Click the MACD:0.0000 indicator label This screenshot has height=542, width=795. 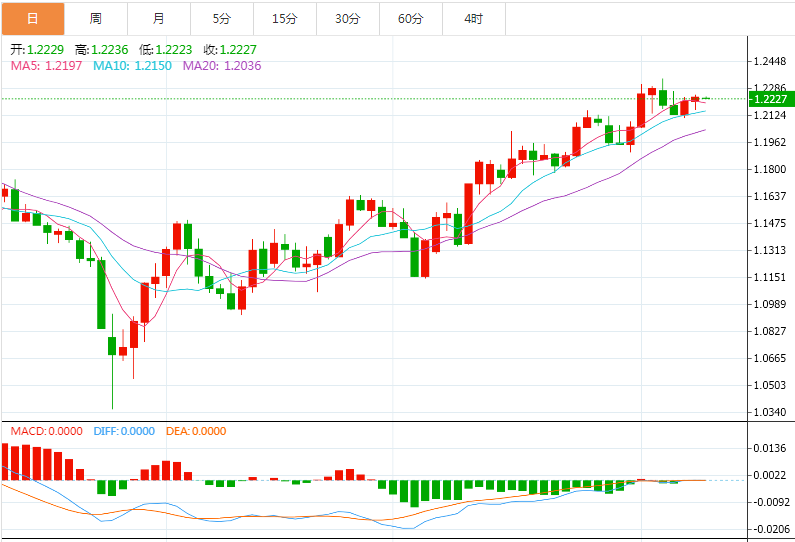pyautogui.click(x=47, y=431)
